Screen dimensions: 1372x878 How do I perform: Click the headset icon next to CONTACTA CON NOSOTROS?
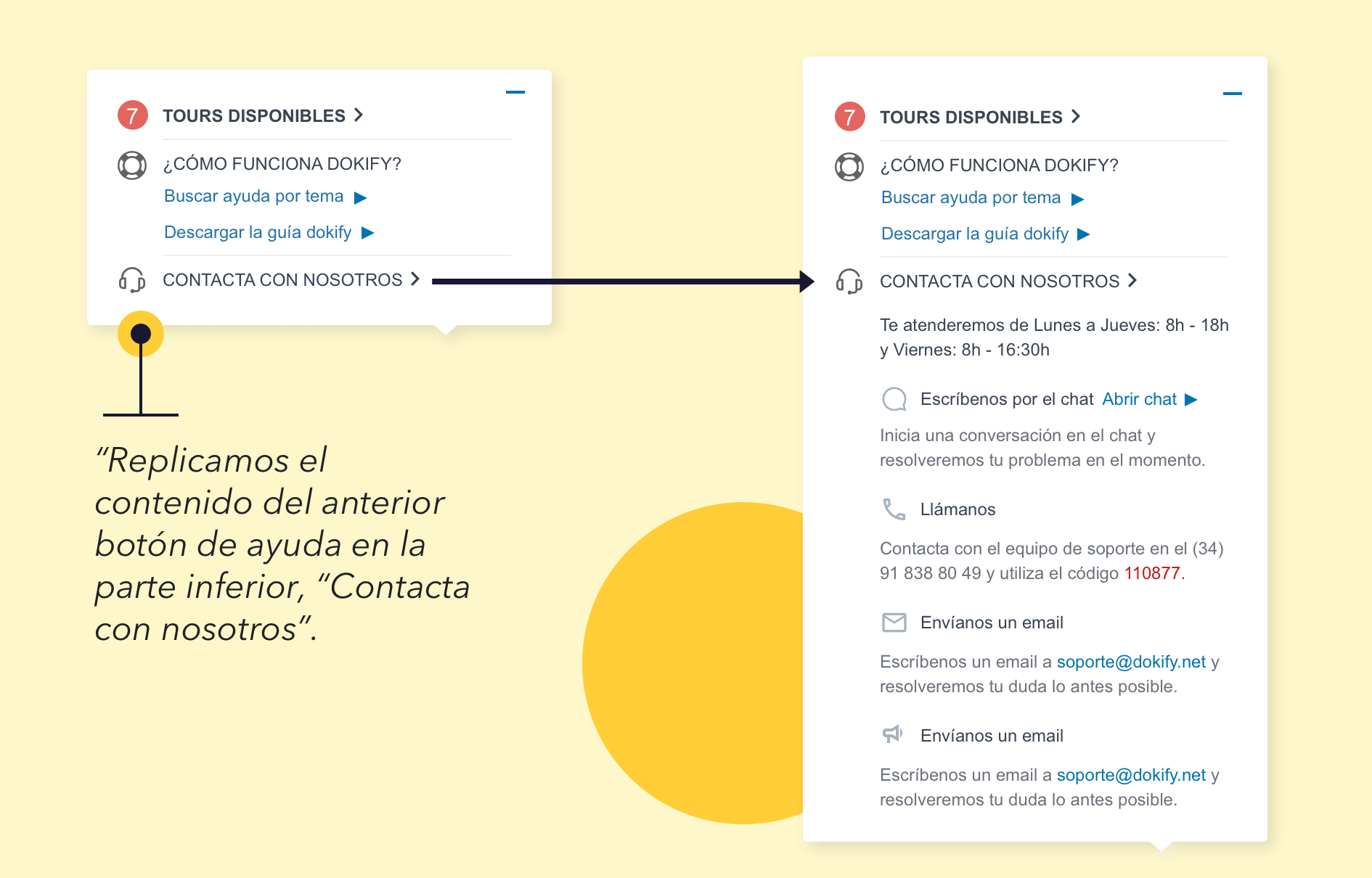(x=848, y=283)
